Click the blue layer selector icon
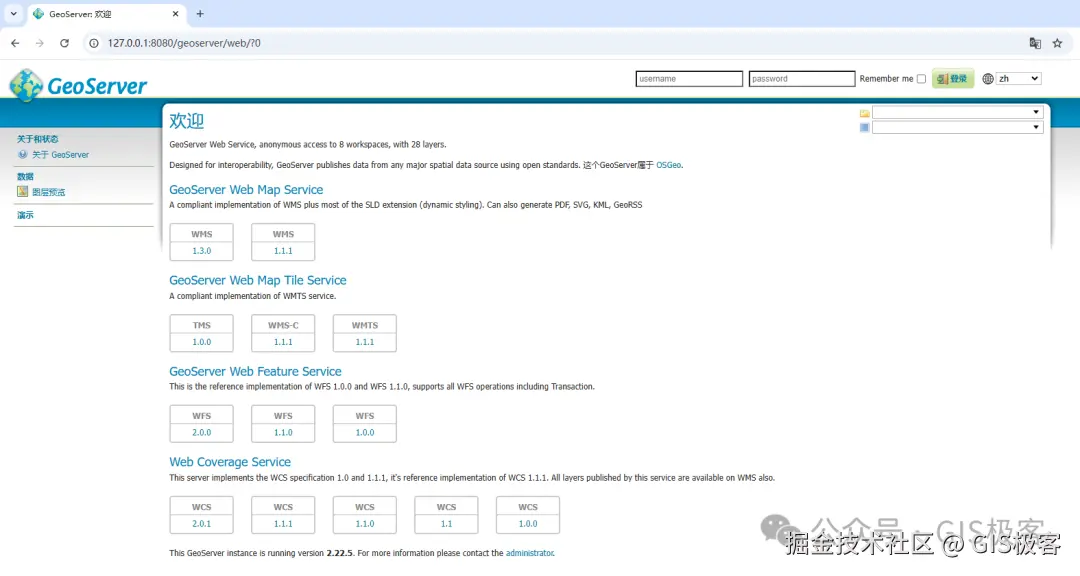The height and width of the screenshot is (576, 1080). click(x=864, y=127)
